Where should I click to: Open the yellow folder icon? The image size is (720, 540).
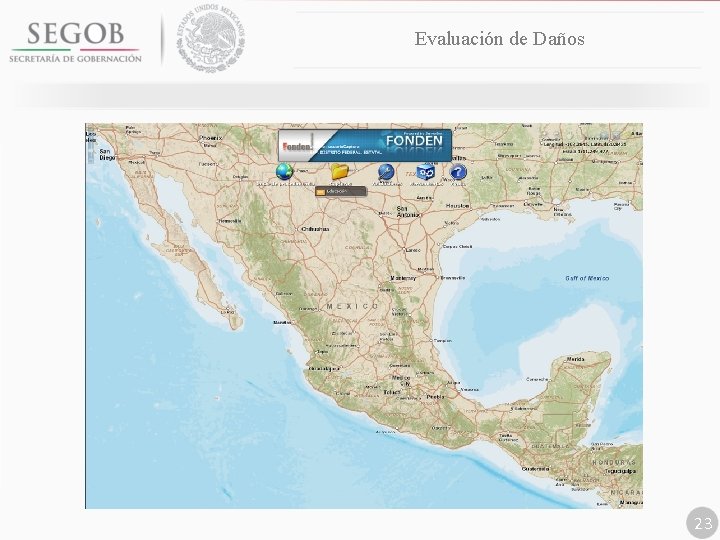tap(340, 171)
